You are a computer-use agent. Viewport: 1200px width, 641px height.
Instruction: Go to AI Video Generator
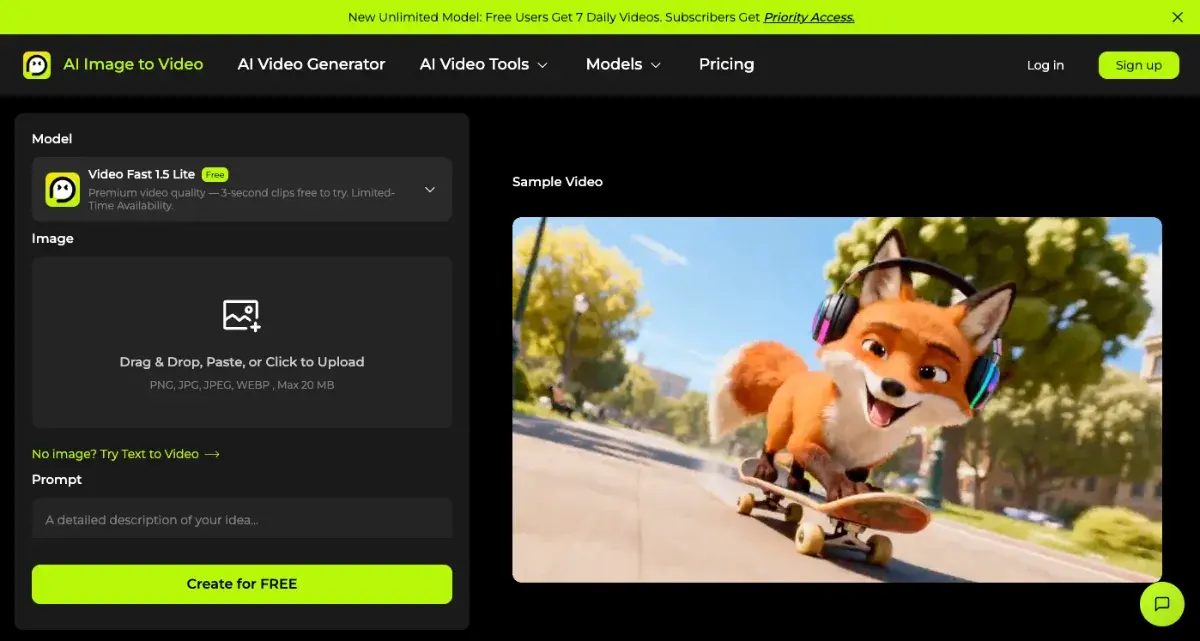point(311,64)
